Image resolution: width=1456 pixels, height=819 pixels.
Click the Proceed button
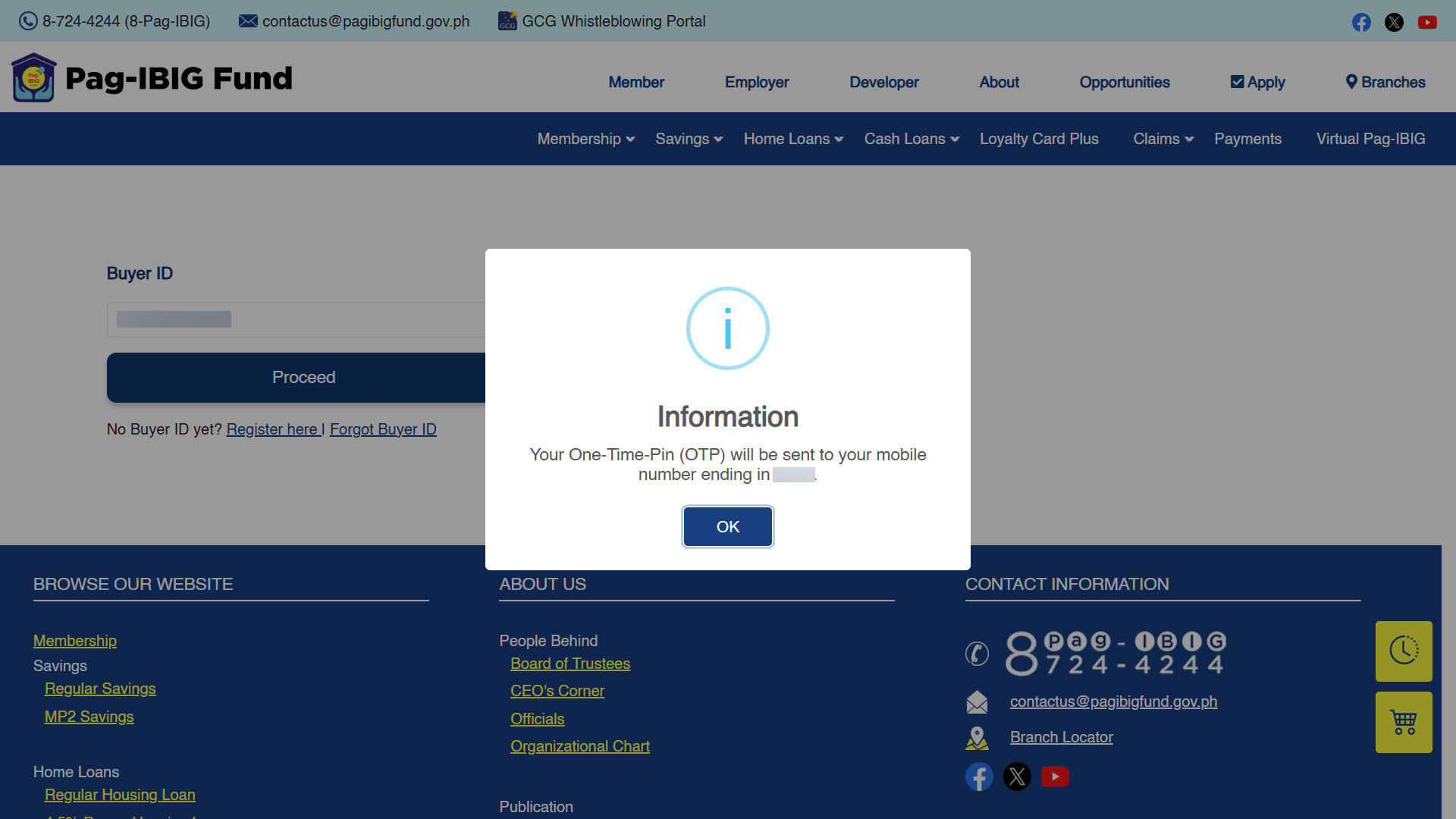[x=303, y=377]
